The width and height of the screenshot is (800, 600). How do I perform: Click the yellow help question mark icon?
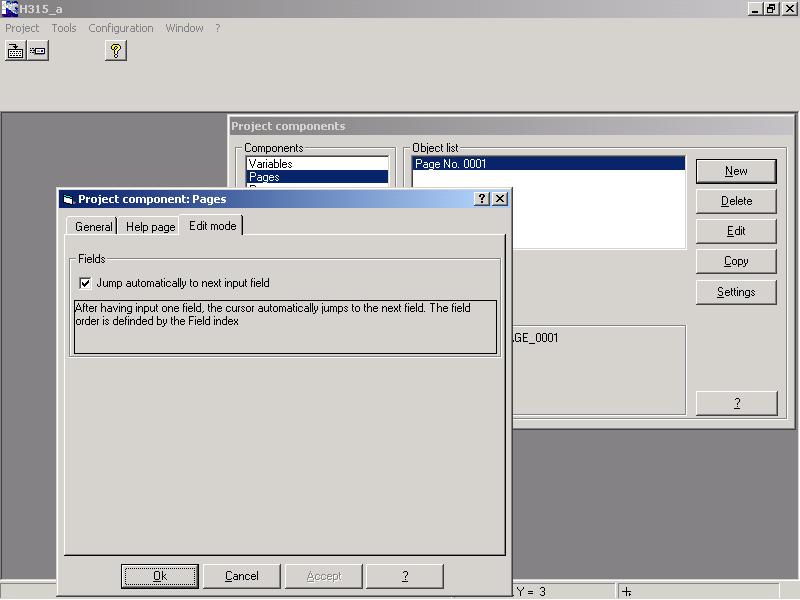coord(116,51)
